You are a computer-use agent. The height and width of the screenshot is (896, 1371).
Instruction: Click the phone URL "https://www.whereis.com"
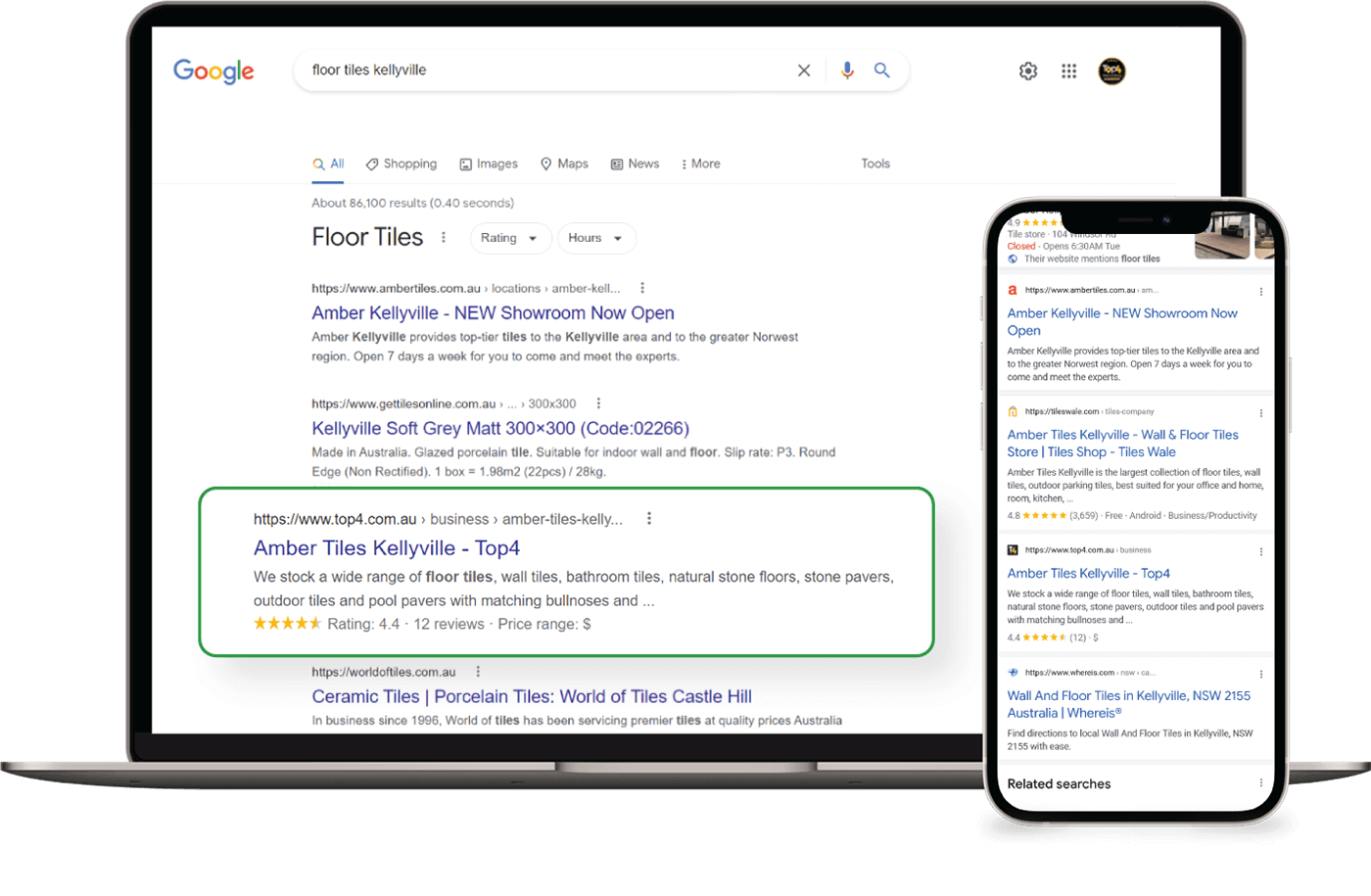pyautogui.click(x=1069, y=673)
